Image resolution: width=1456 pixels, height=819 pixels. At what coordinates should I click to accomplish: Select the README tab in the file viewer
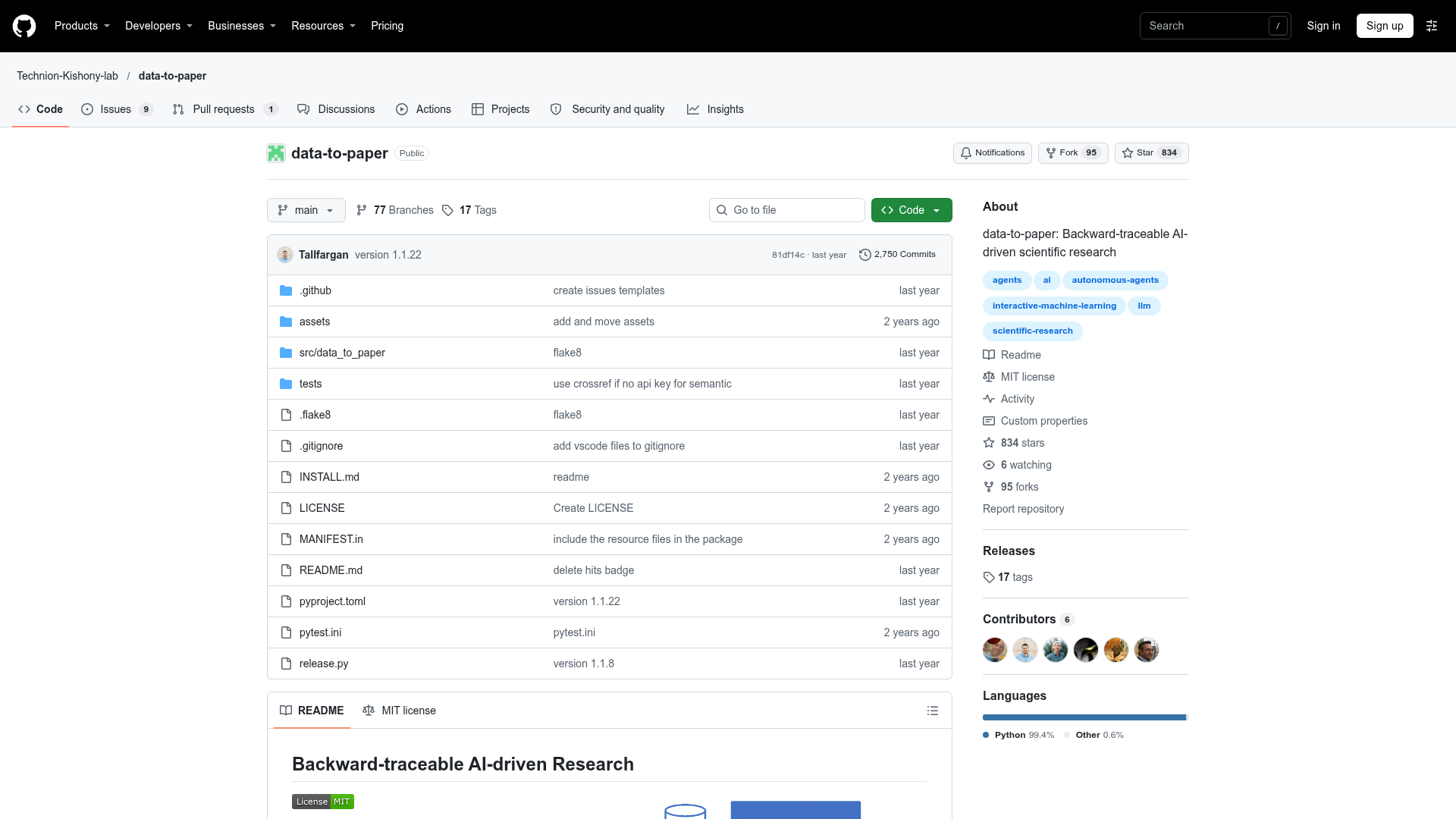pos(312,711)
